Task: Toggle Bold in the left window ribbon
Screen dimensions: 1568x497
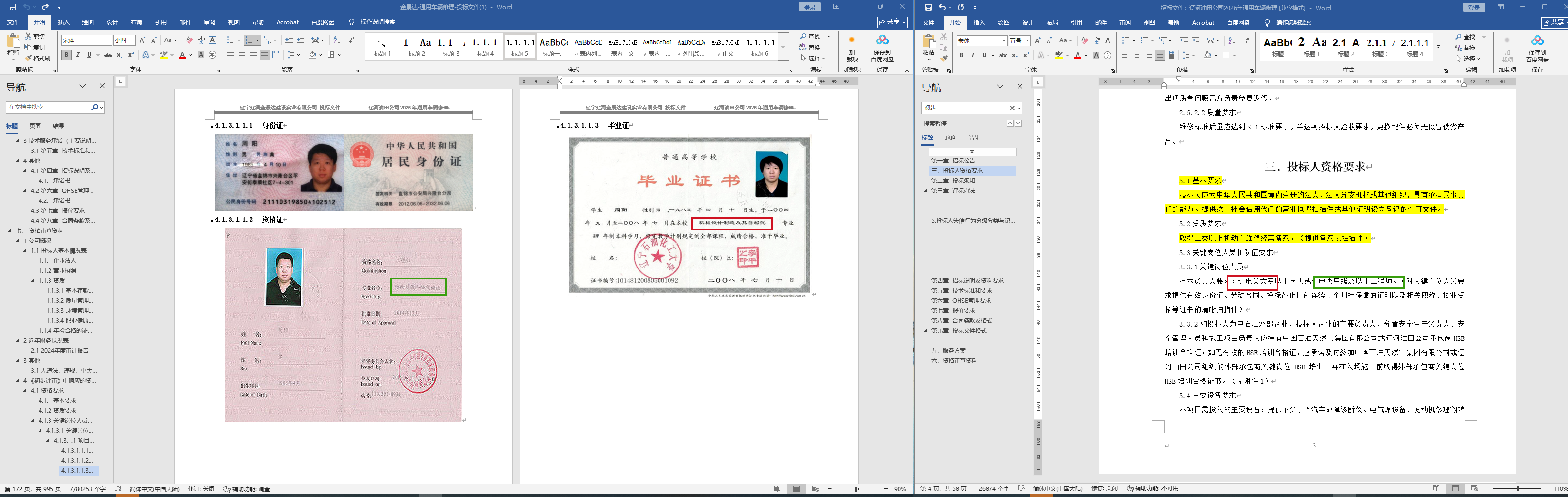Action: pyautogui.click(x=66, y=55)
